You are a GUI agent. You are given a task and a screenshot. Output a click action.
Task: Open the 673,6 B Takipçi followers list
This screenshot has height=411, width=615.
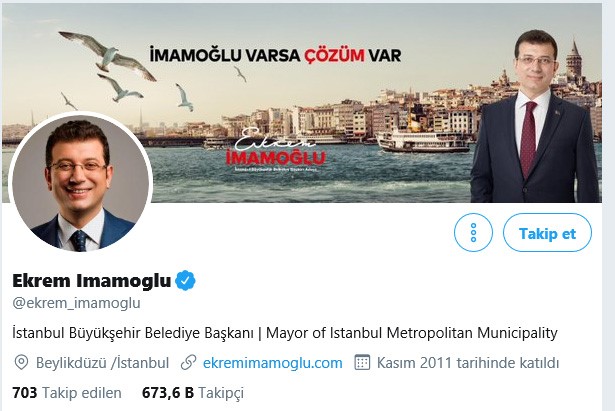pos(193,393)
